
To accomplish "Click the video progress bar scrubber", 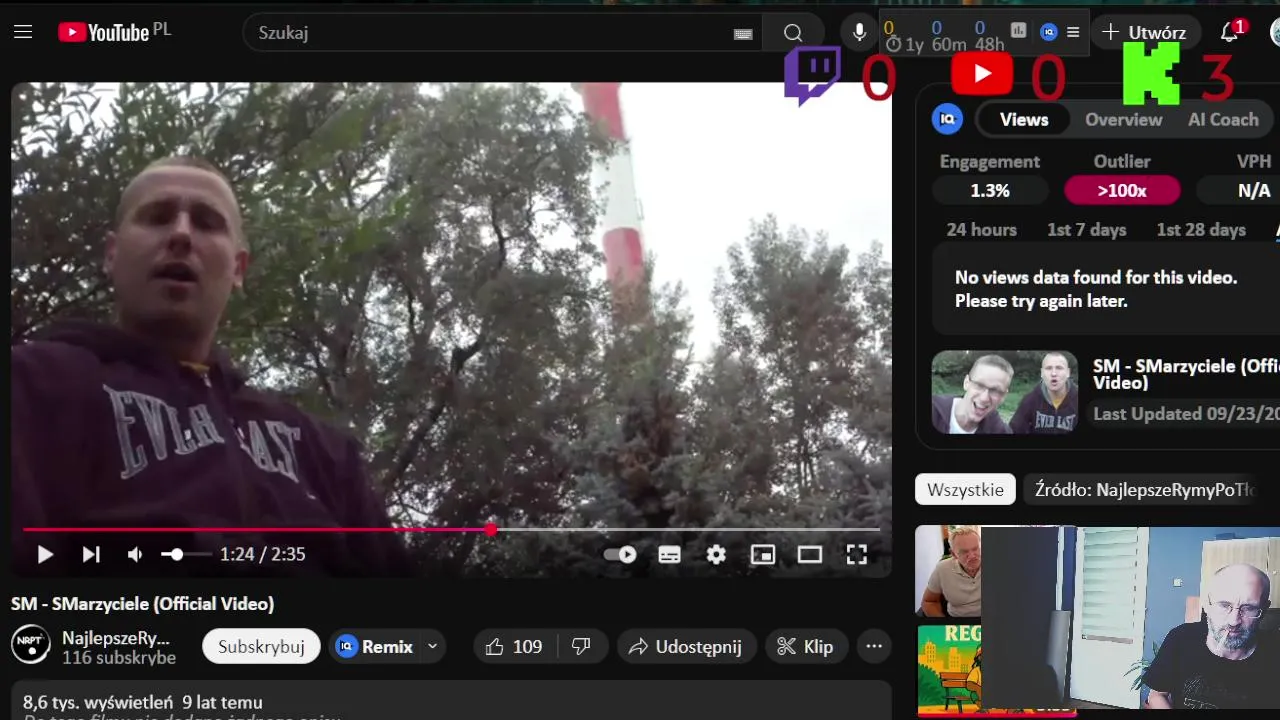I will pyautogui.click(x=491, y=529).
